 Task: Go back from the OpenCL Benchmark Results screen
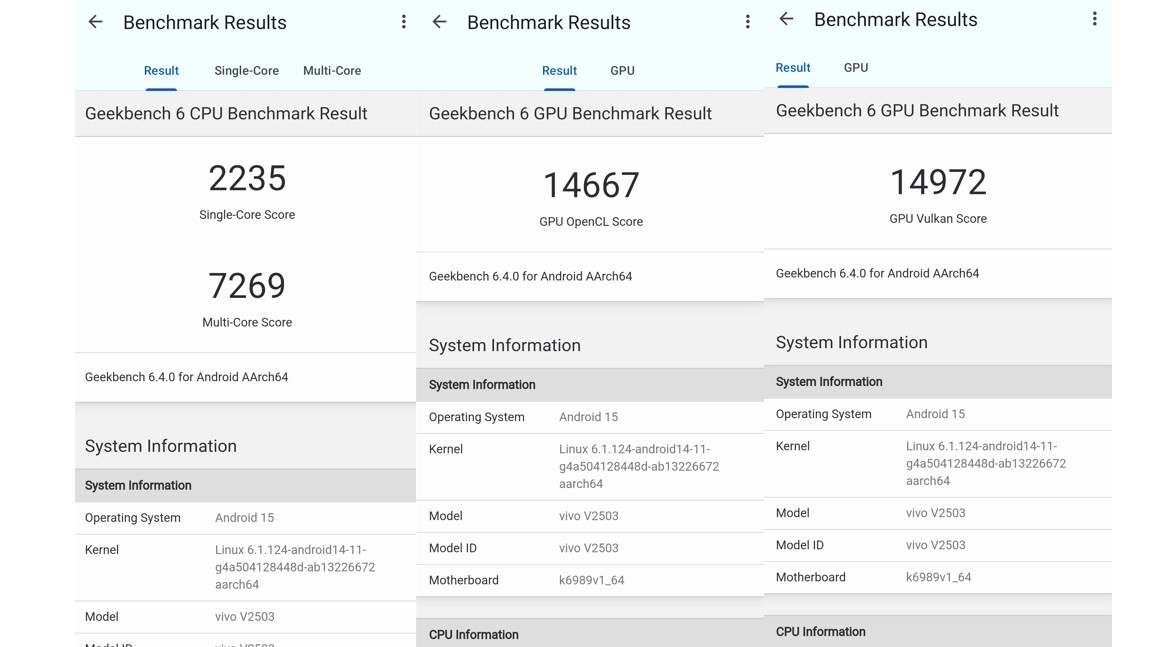pos(439,22)
